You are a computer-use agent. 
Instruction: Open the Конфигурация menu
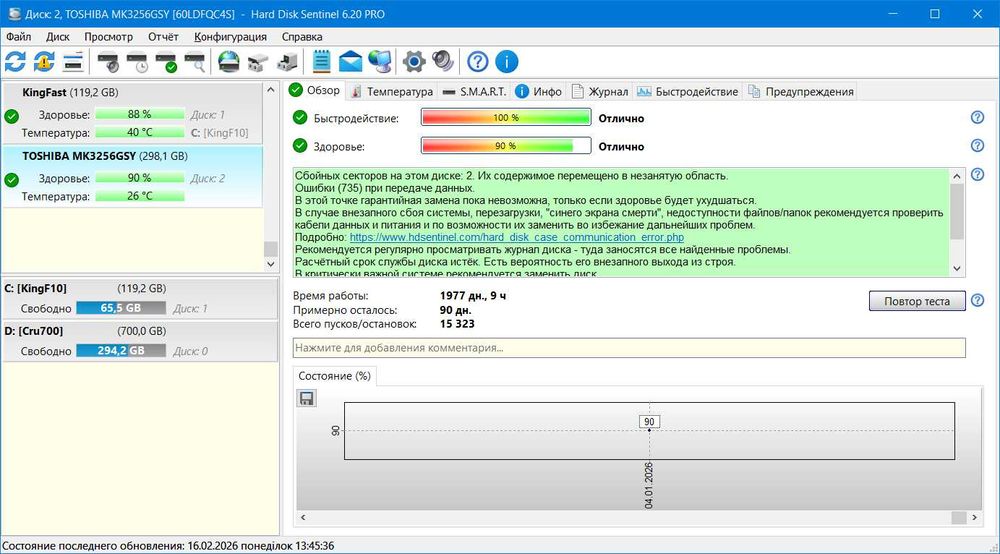(x=230, y=36)
